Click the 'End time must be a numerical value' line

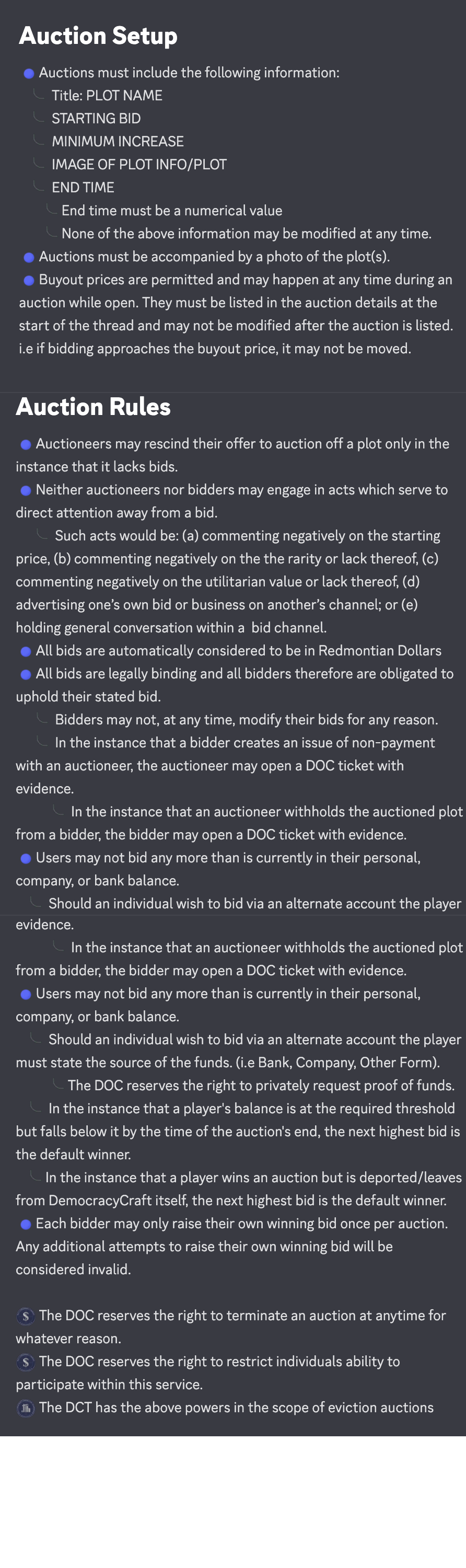point(171,211)
